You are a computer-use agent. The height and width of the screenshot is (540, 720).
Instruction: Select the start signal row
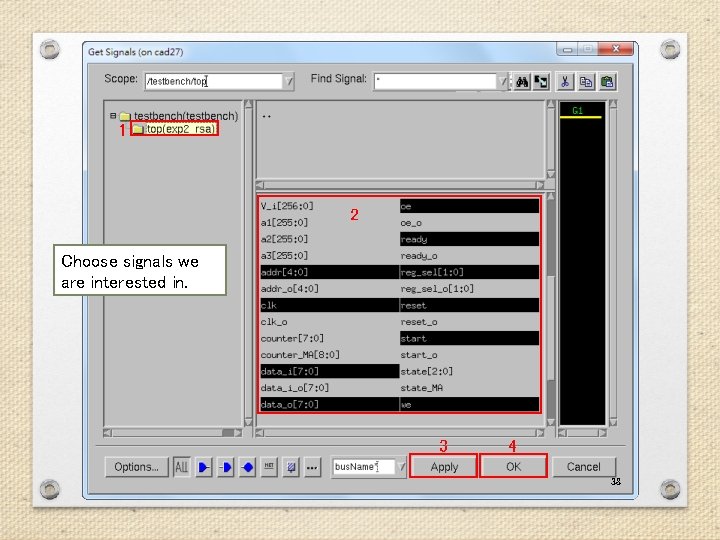pos(469,338)
